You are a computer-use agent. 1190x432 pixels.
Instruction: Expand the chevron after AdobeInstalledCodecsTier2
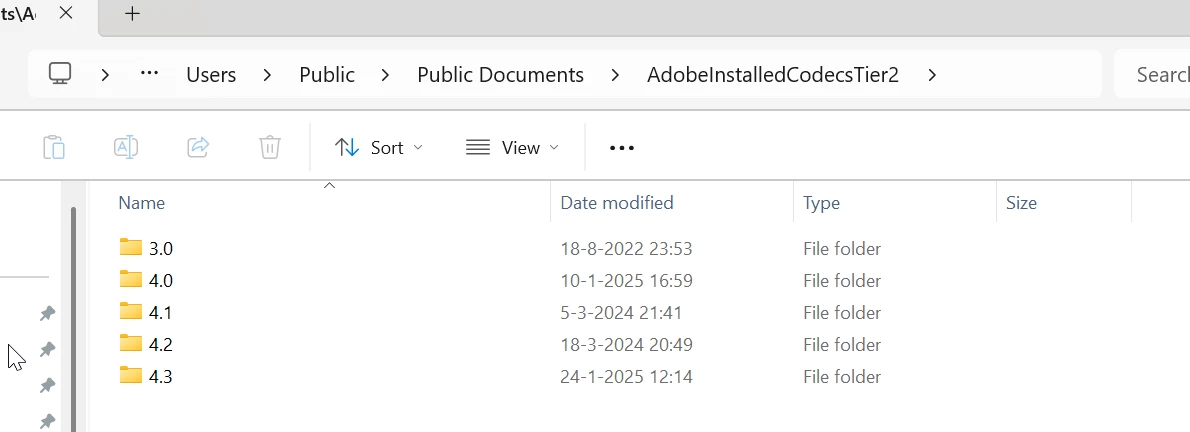coord(932,75)
